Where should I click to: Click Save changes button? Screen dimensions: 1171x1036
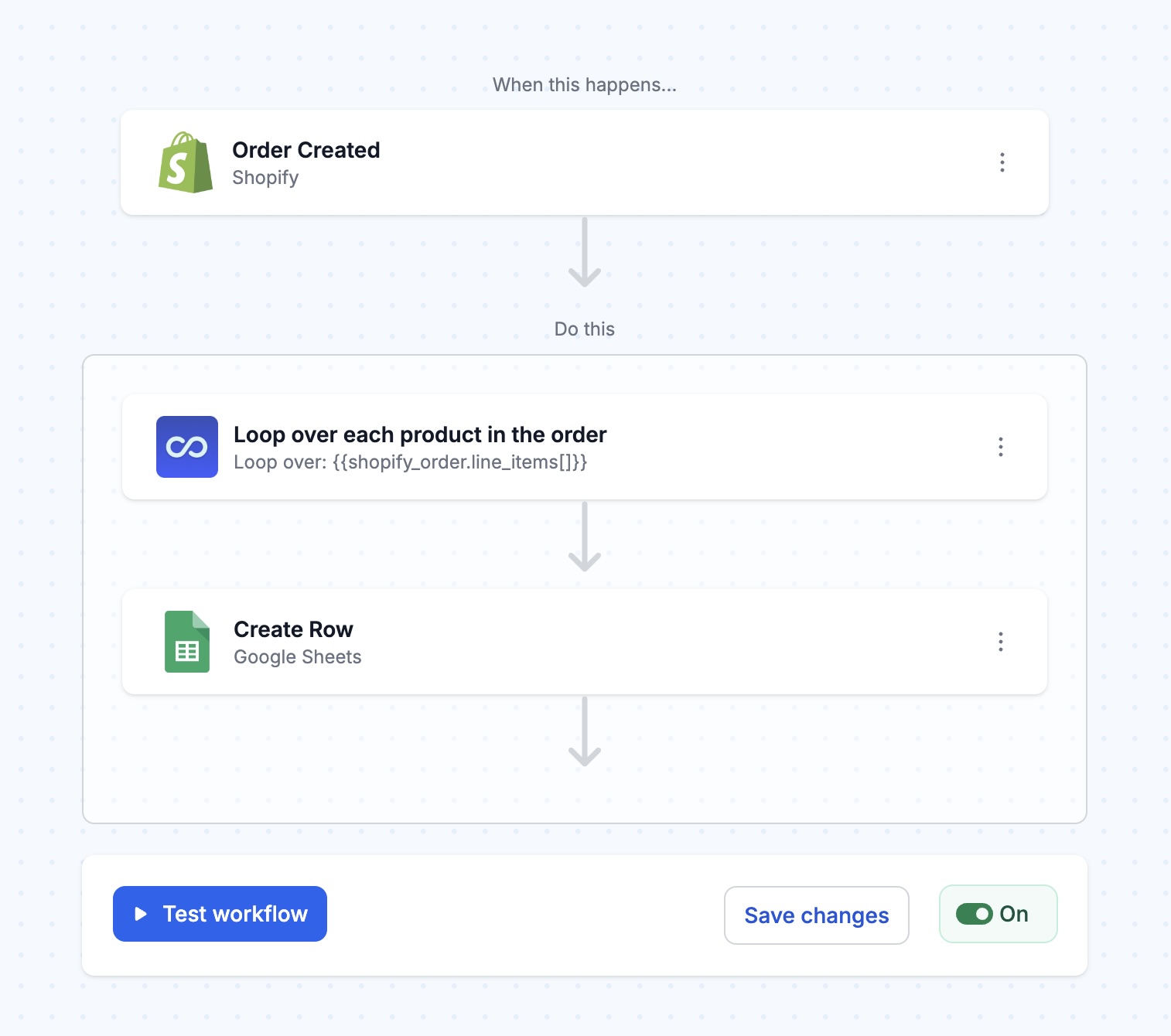click(816, 915)
